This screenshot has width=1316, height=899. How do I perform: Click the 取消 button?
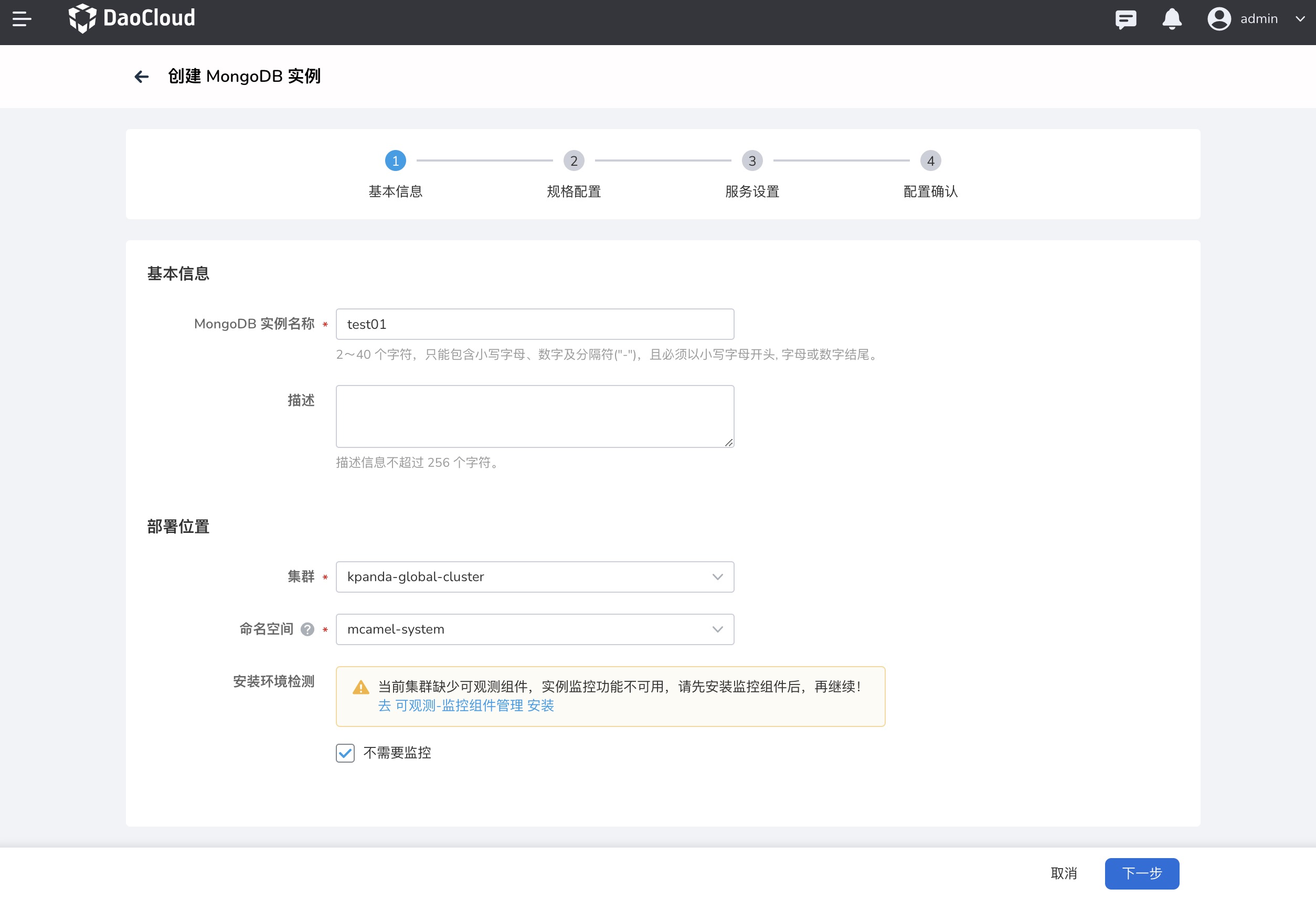(x=1064, y=873)
